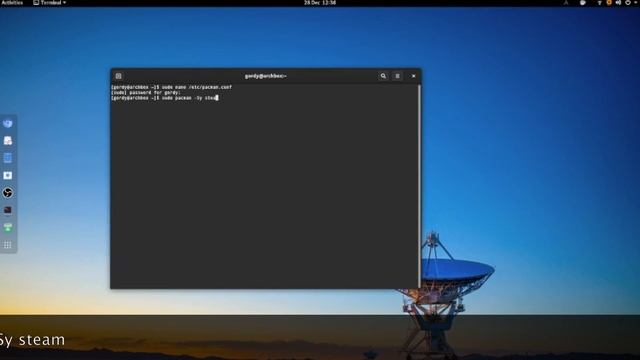This screenshot has width=640, height=360.
Task: Click the network icon in top bar
Action: click(x=600, y=2)
